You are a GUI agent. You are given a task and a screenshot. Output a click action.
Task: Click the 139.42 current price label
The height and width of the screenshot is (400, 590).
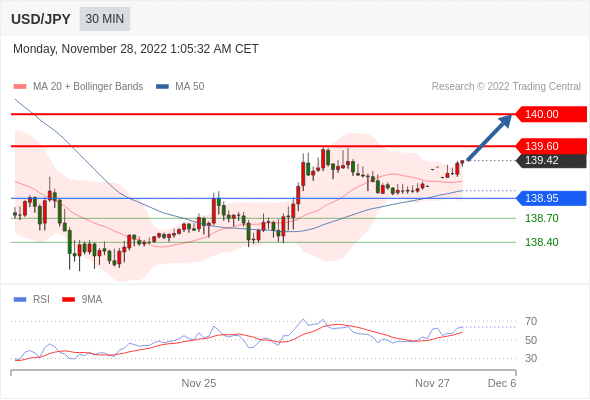click(x=550, y=160)
